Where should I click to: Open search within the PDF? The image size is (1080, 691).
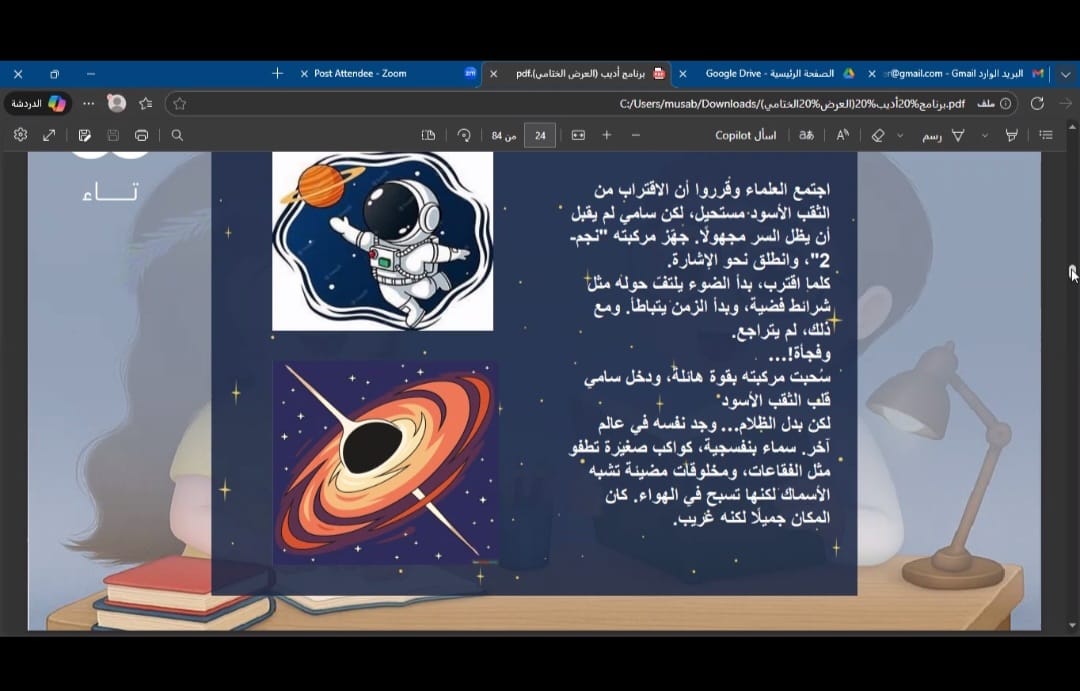179,135
